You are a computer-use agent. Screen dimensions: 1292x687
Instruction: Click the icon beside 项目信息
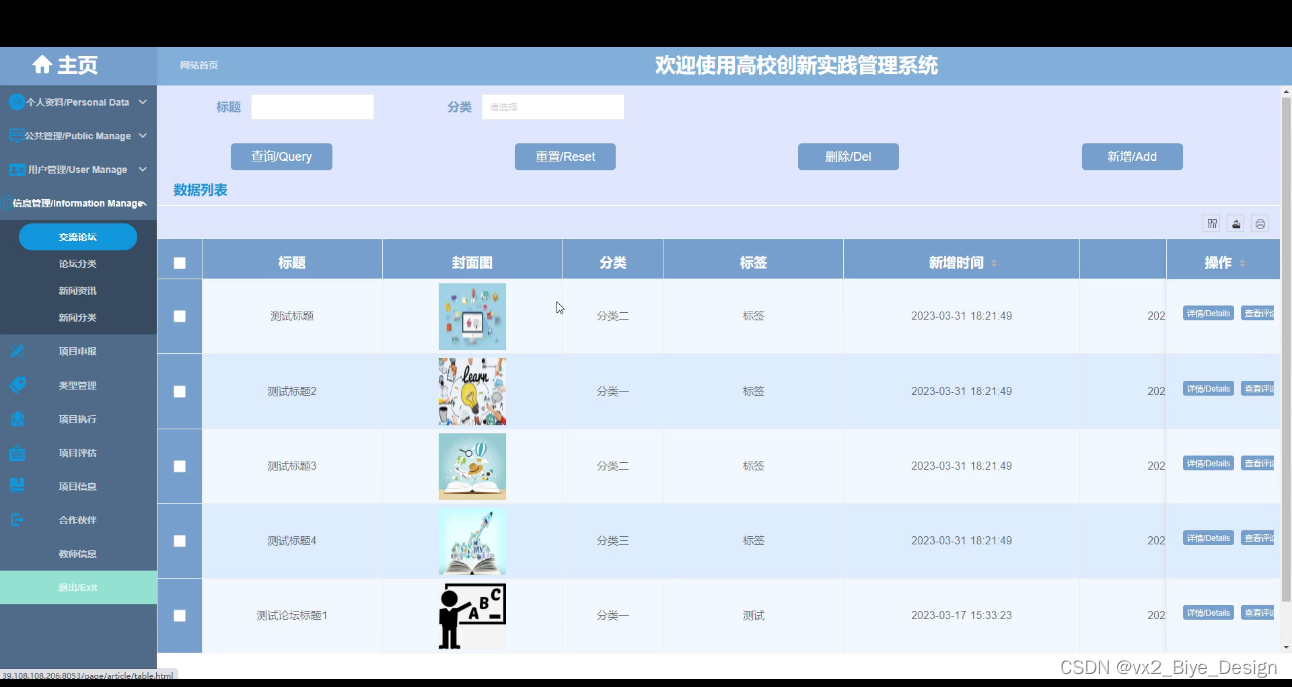point(17,486)
